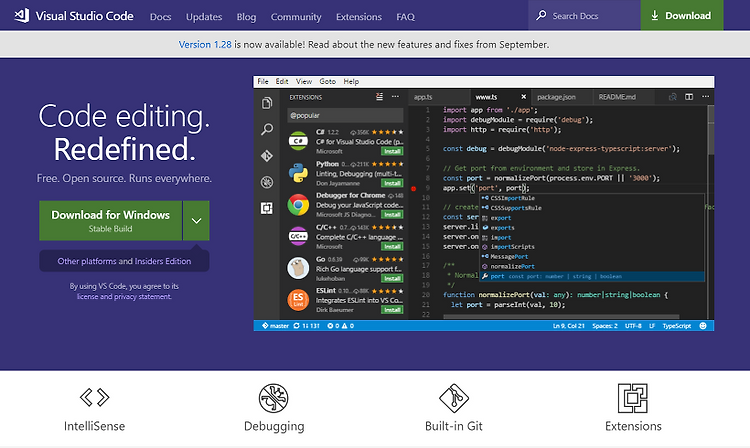Image resolution: width=750 pixels, height=448 pixels.
Task: Open the View menu in the editor
Action: 304,82
